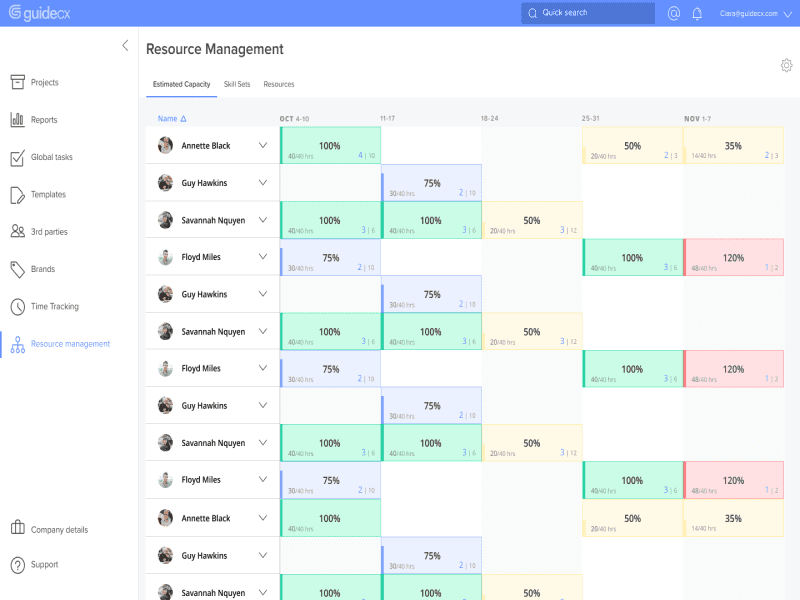The height and width of the screenshot is (600, 800).
Task: Click the first Floyd Miles avatar
Action: click(x=165, y=257)
